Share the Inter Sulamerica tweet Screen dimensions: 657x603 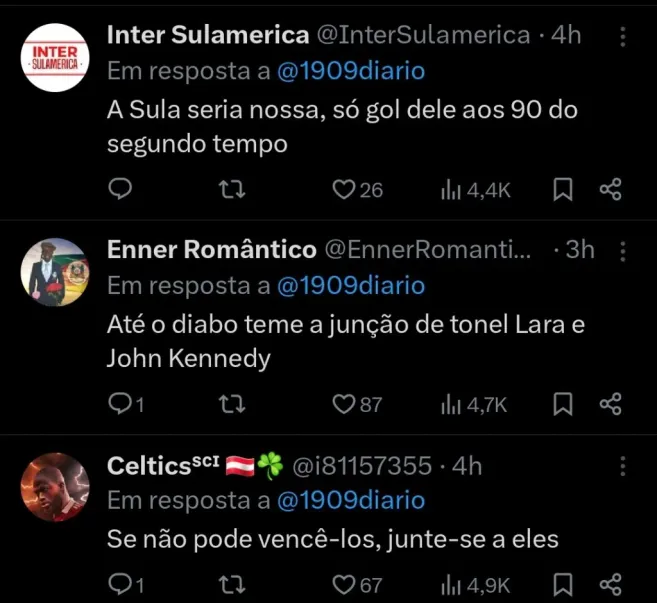610,189
